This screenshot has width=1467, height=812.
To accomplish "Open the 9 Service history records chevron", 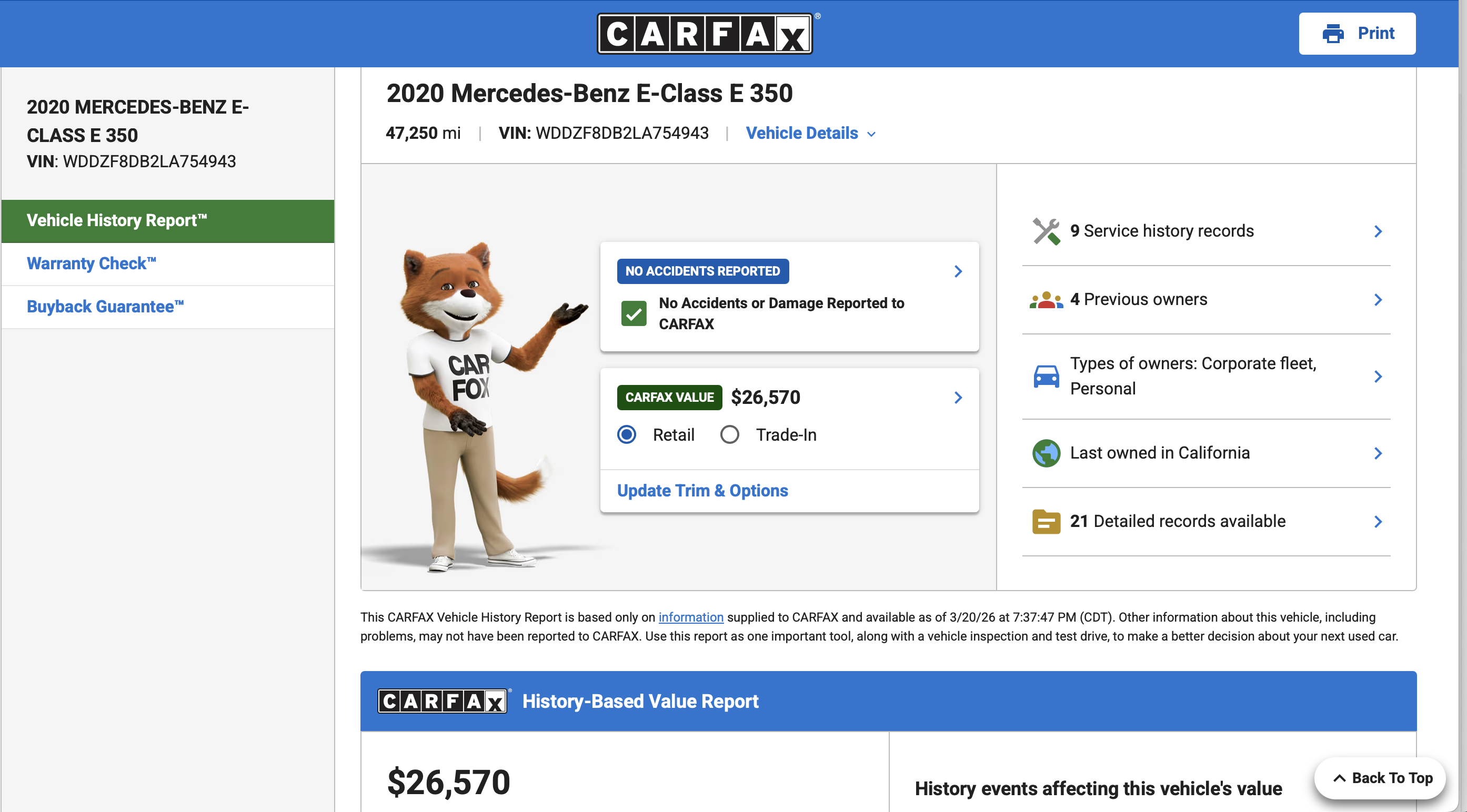I will coord(1378,231).
